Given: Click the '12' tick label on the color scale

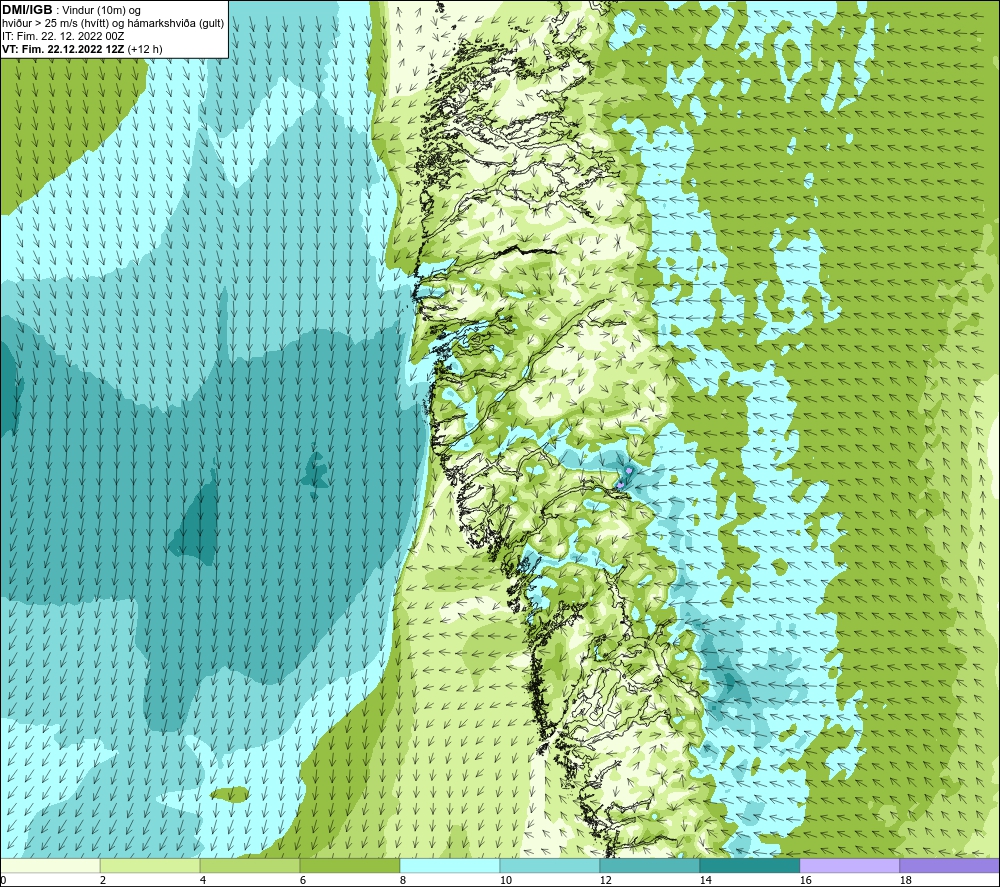Looking at the screenshot, I should point(605,880).
